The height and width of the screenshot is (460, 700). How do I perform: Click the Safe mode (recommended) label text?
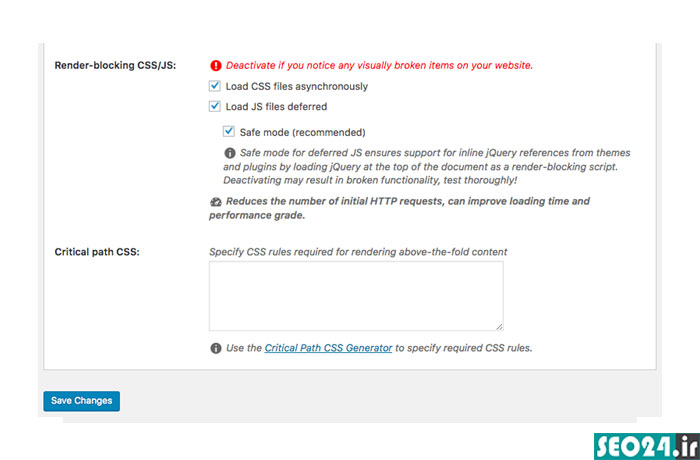[302, 133]
